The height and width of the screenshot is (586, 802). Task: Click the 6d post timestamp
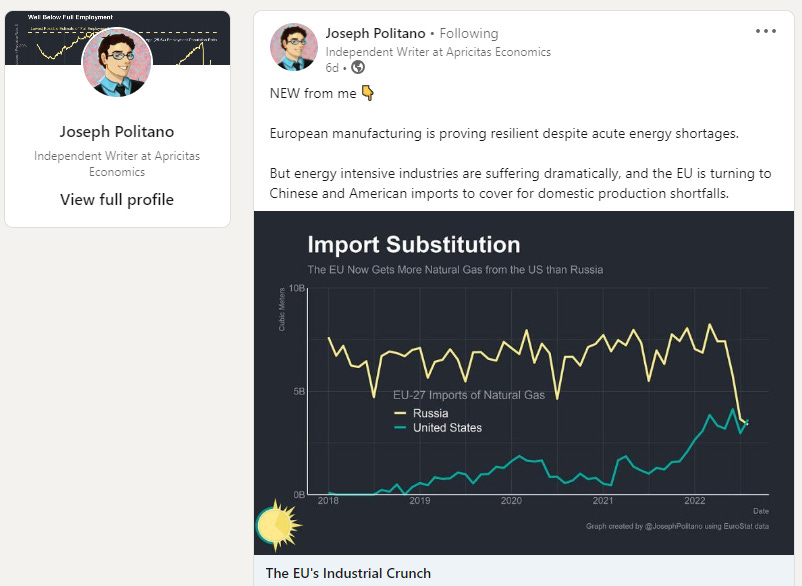pos(332,68)
